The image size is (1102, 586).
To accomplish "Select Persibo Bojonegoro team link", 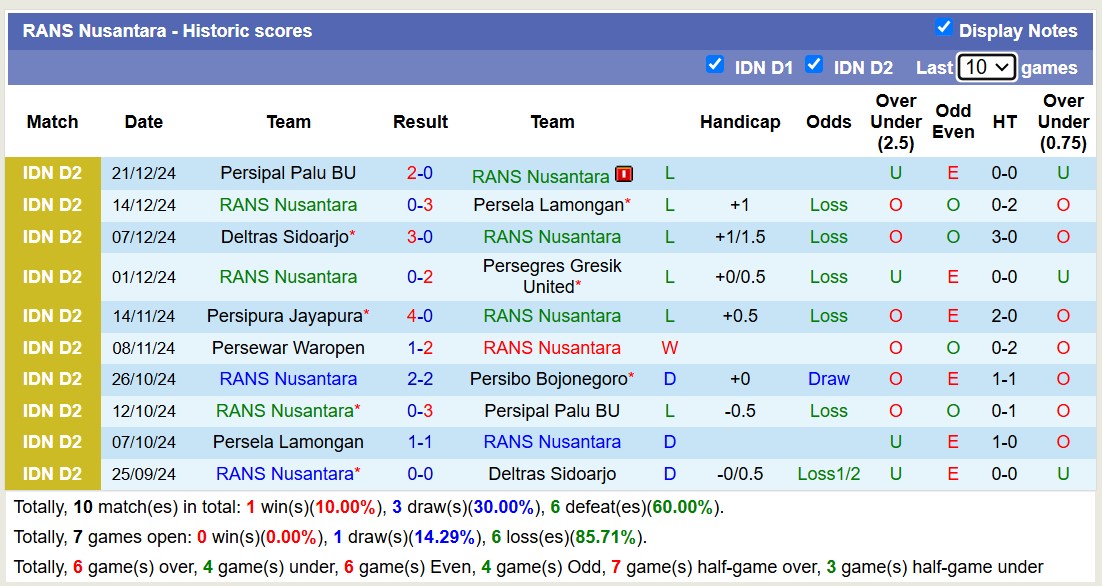I will [x=547, y=379].
